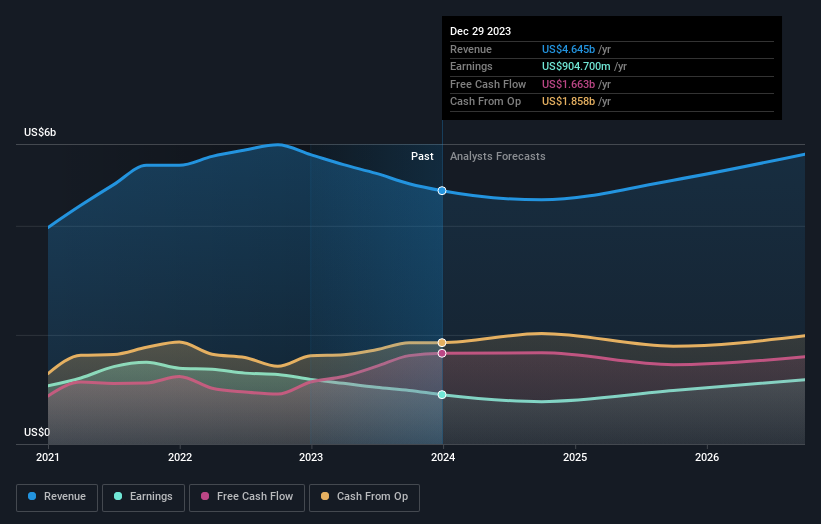Click the Cash From Op label in tooltip
Screen dimensions: 821x524
(x=485, y=102)
